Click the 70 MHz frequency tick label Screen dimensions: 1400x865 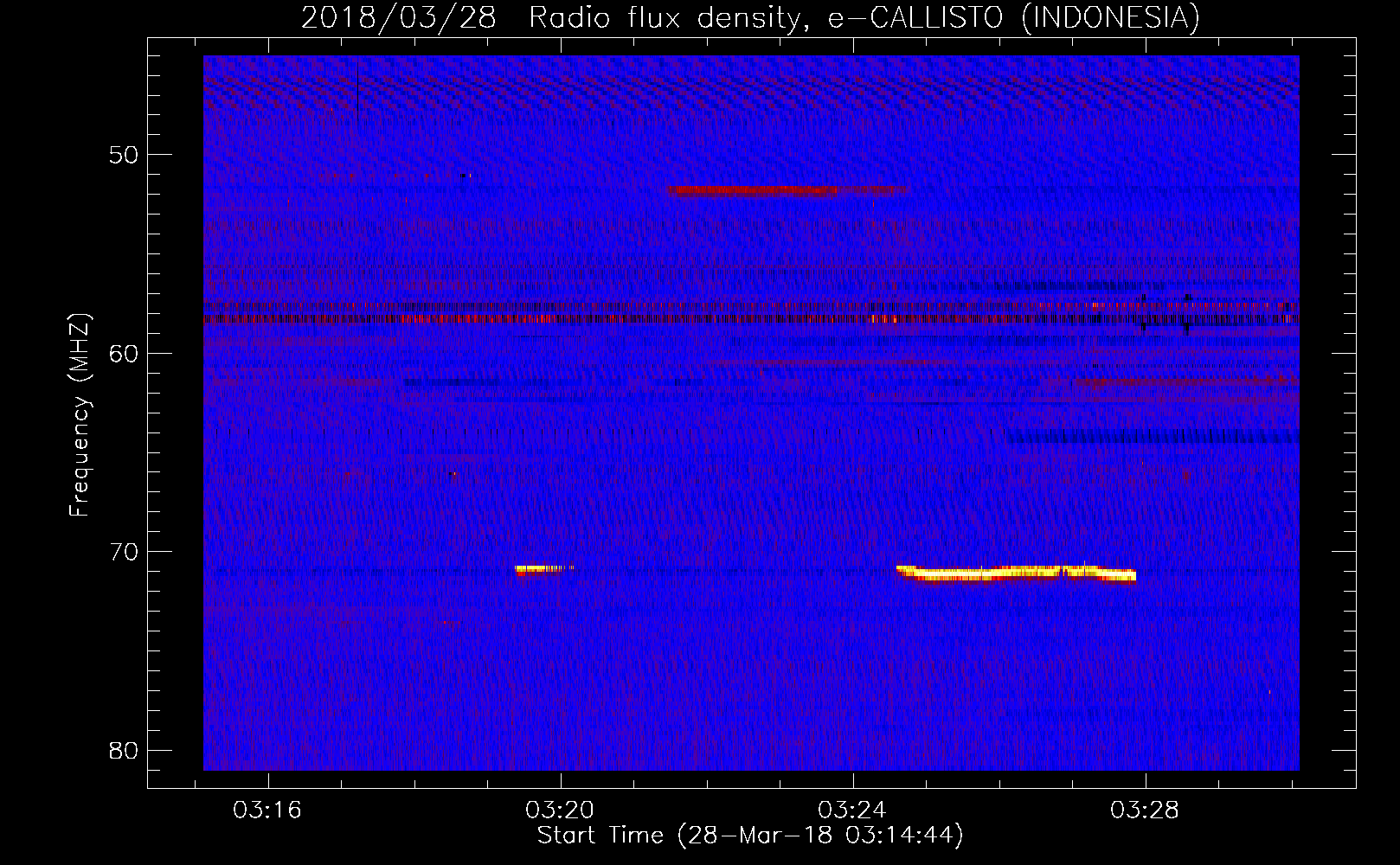tap(124, 552)
